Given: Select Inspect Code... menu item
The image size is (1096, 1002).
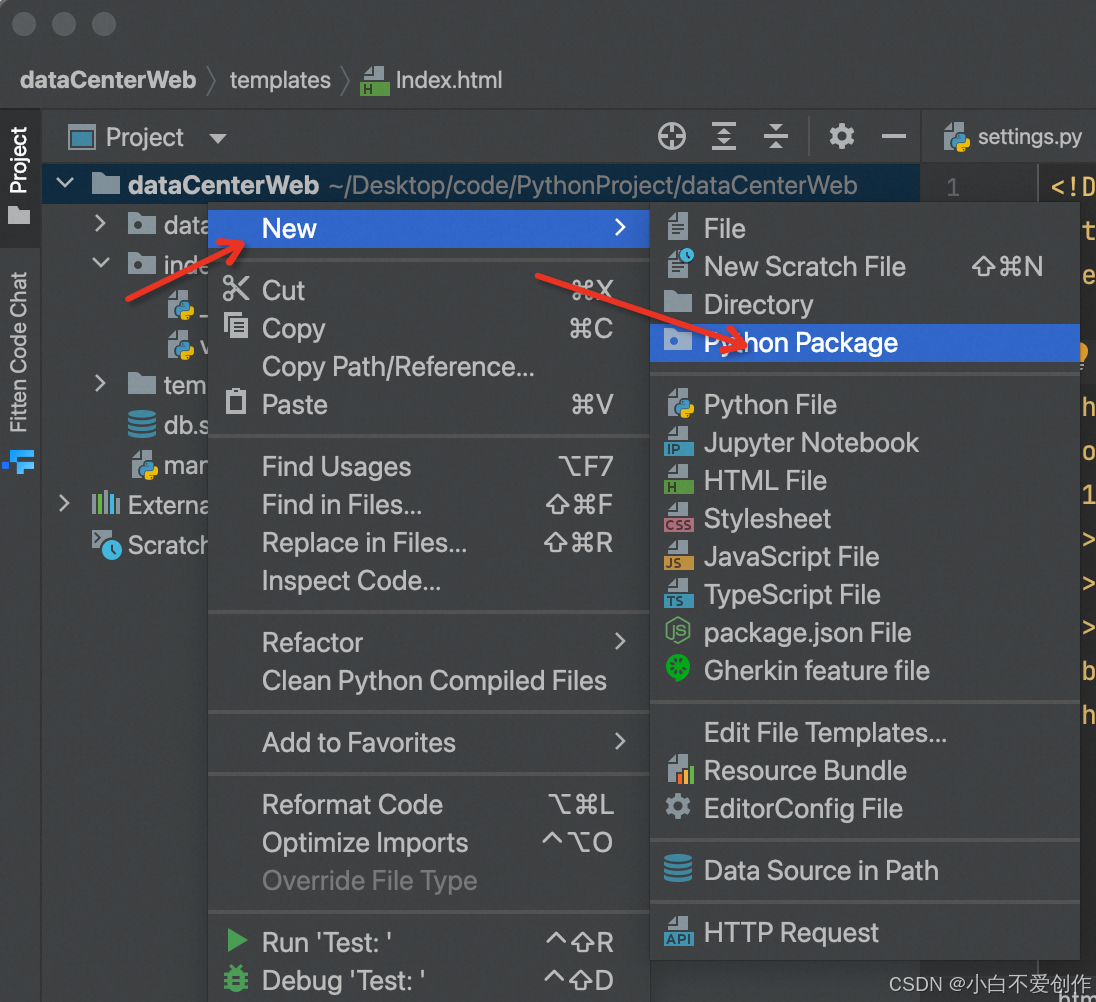Looking at the screenshot, I should click(428, 581).
